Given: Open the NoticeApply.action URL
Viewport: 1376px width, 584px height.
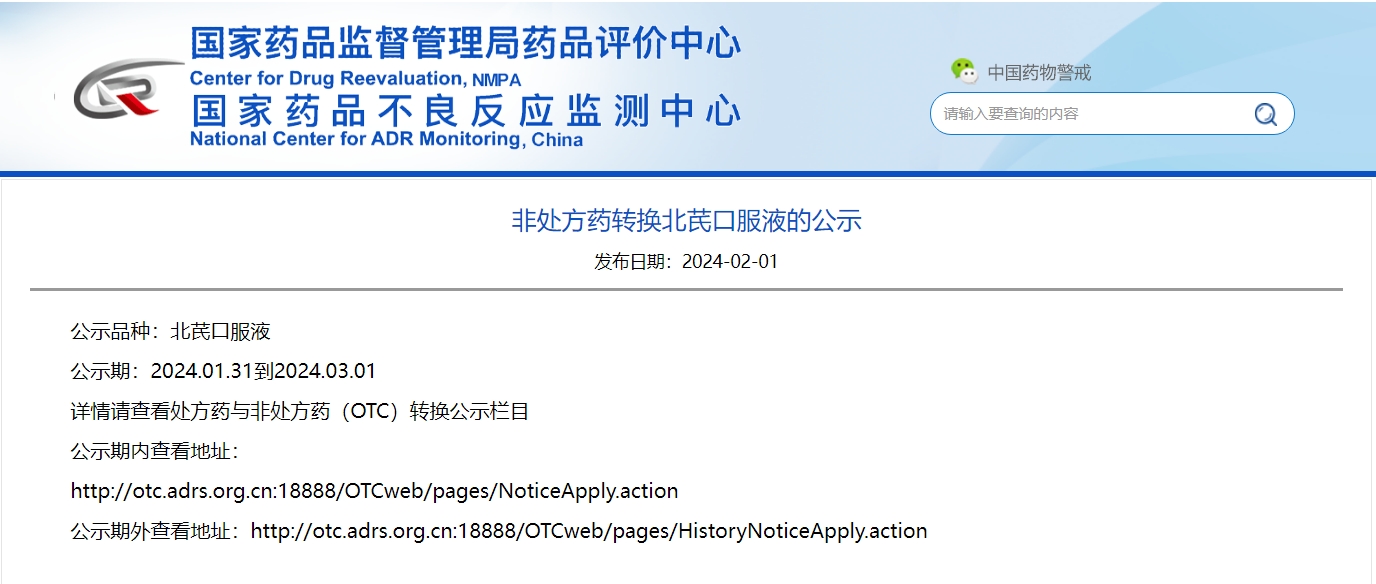Looking at the screenshot, I should coord(374,491).
